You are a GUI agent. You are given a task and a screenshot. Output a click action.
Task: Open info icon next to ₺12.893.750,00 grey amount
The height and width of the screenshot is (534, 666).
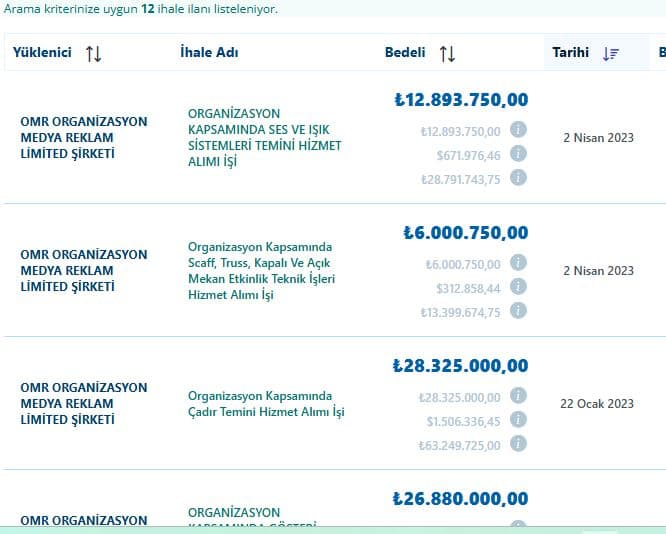coord(518,129)
